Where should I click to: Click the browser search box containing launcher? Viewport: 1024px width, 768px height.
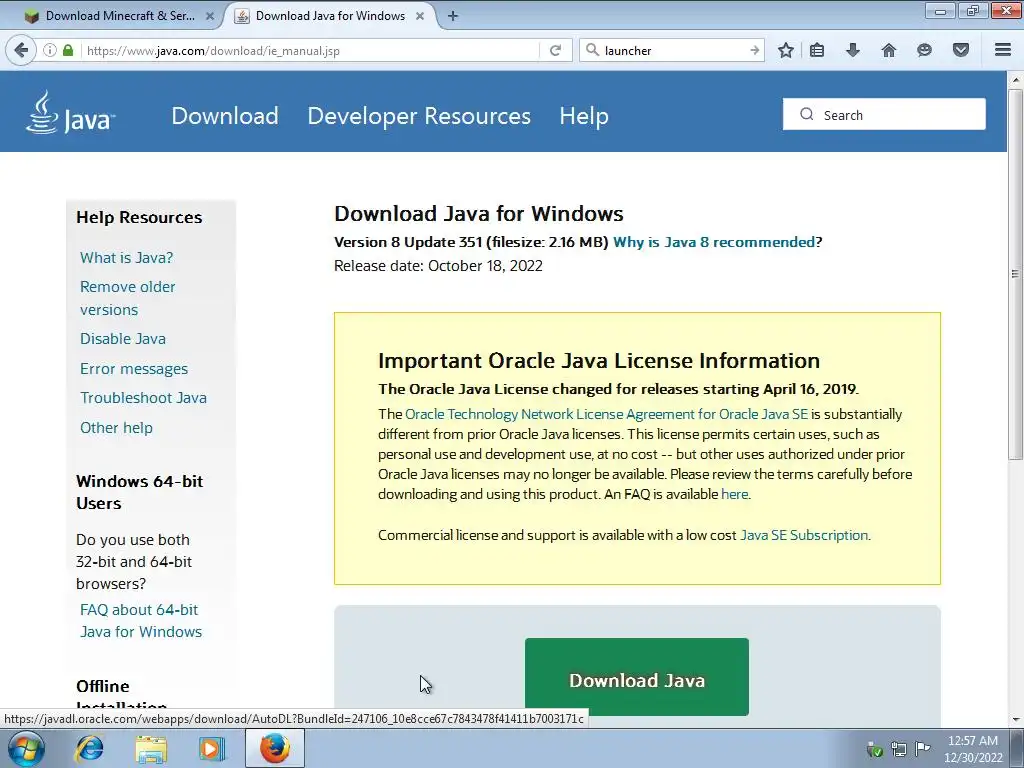pos(671,50)
